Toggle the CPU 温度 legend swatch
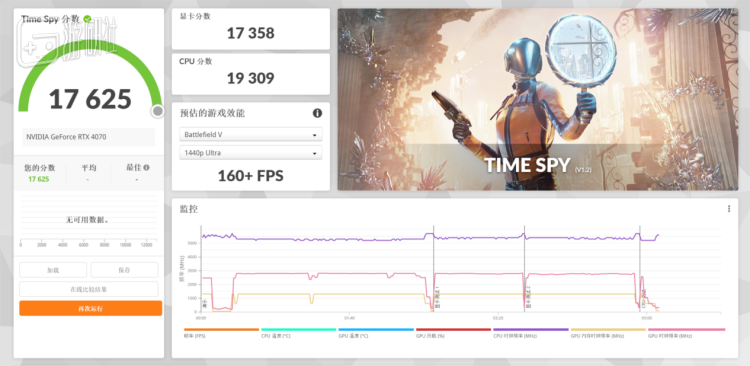 click(299, 330)
